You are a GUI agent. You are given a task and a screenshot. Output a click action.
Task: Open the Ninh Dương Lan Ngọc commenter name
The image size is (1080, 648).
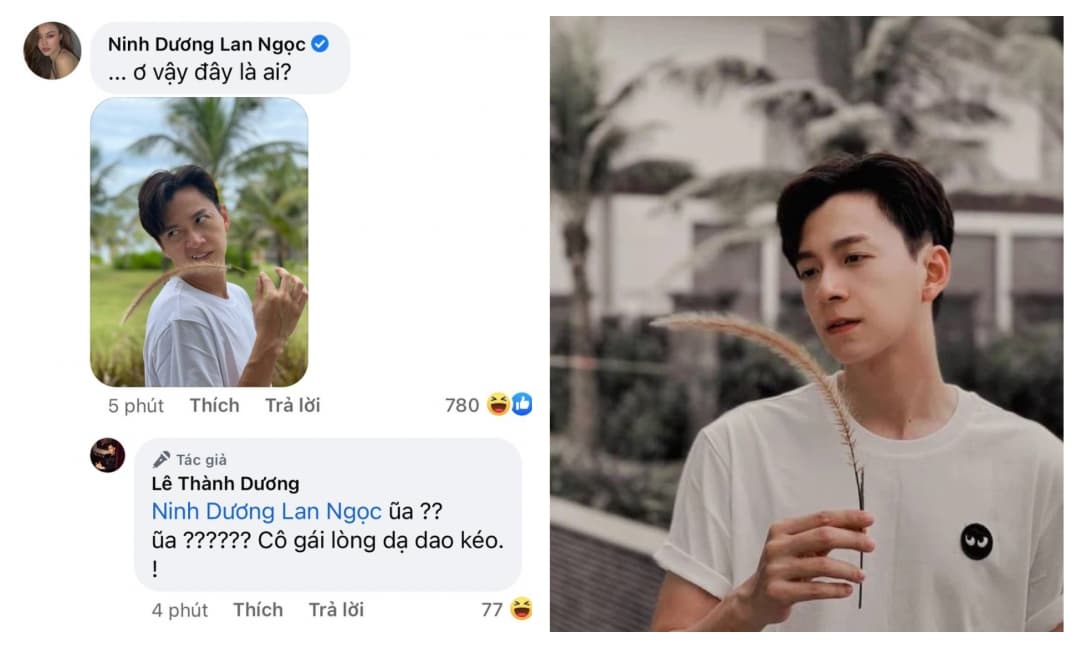[x=206, y=44]
